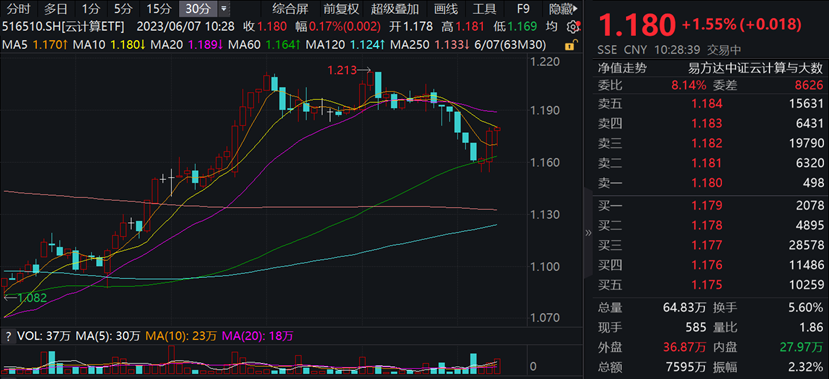The width and height of the screenshot is (829, 379).
Task: Click the 1.213 high marker on chart
Action: (x=349, y=69)
